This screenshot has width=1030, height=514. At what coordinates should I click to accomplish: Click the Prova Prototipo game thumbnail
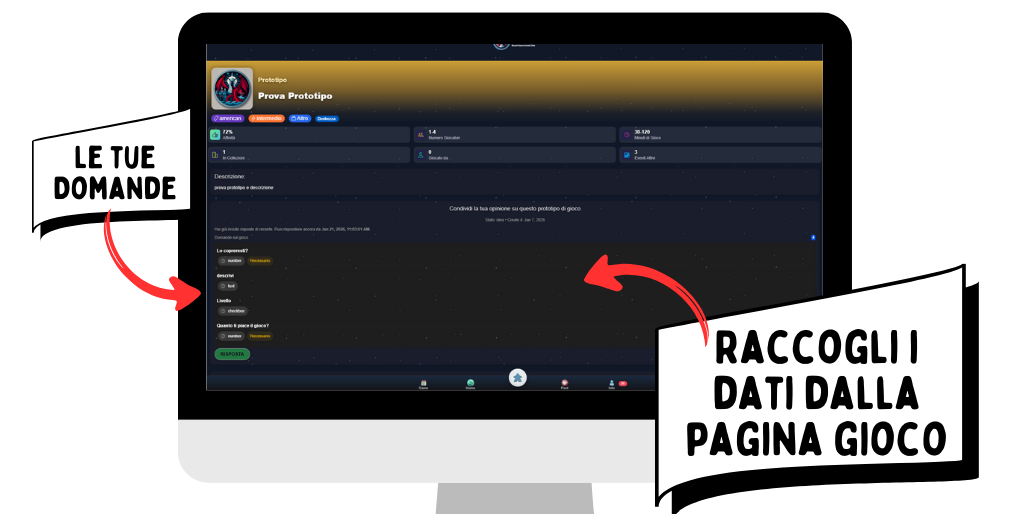(232, 88)
